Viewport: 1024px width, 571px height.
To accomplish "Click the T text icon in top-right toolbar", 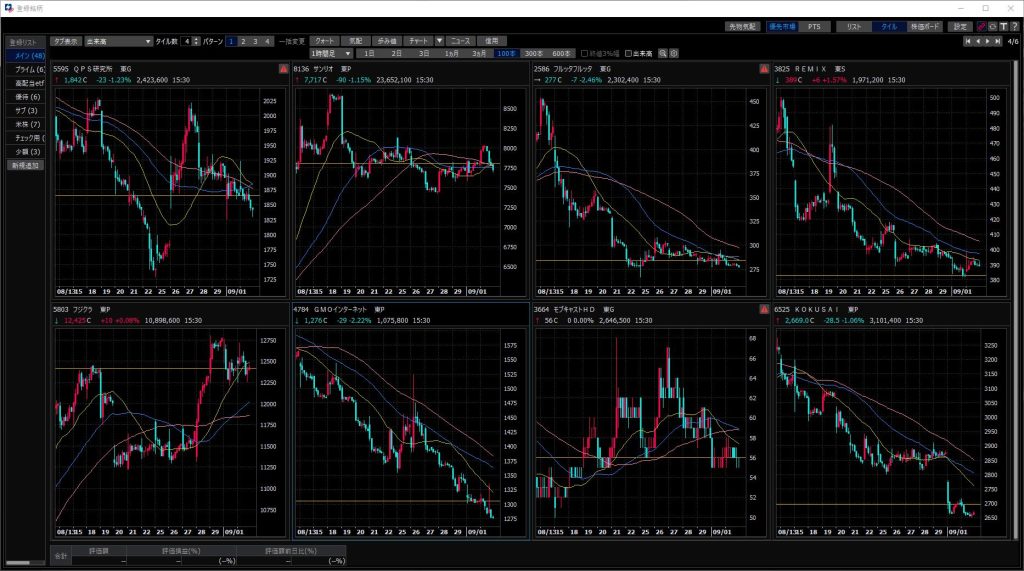I will point(1003,27).
